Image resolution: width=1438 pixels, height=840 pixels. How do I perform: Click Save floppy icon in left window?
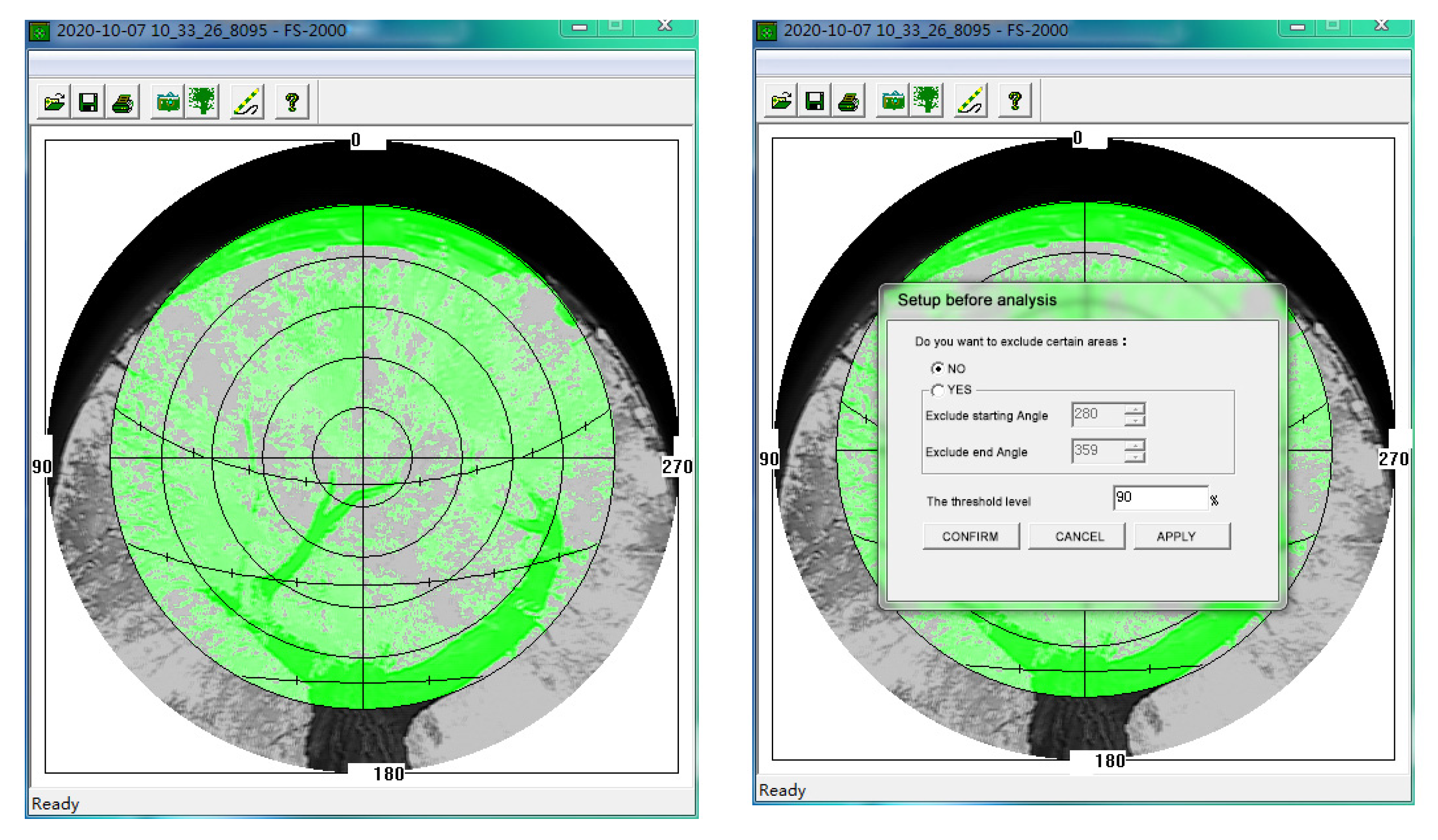[x=88, y=103]
